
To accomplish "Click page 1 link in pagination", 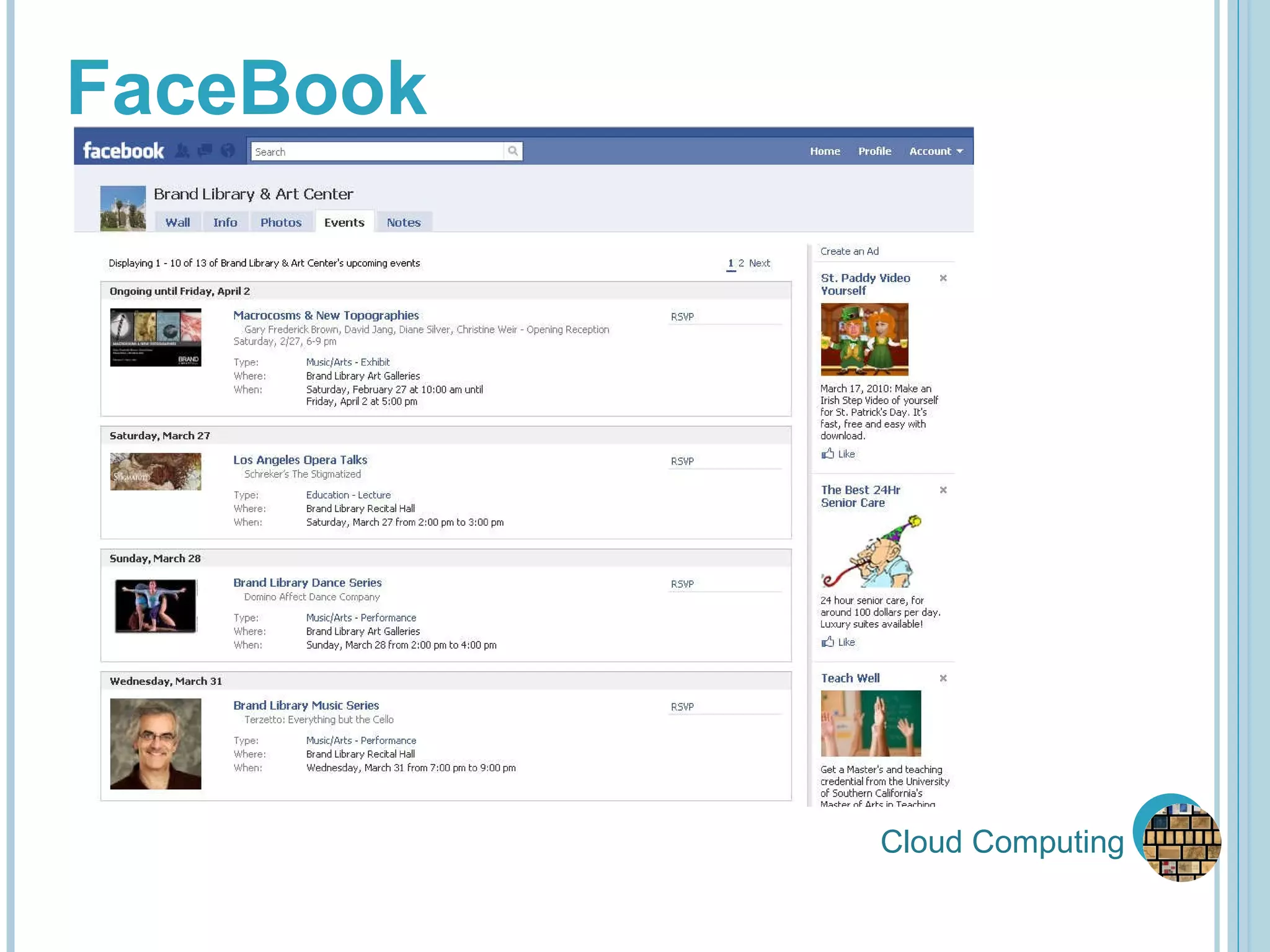I will tap(731, 263).
